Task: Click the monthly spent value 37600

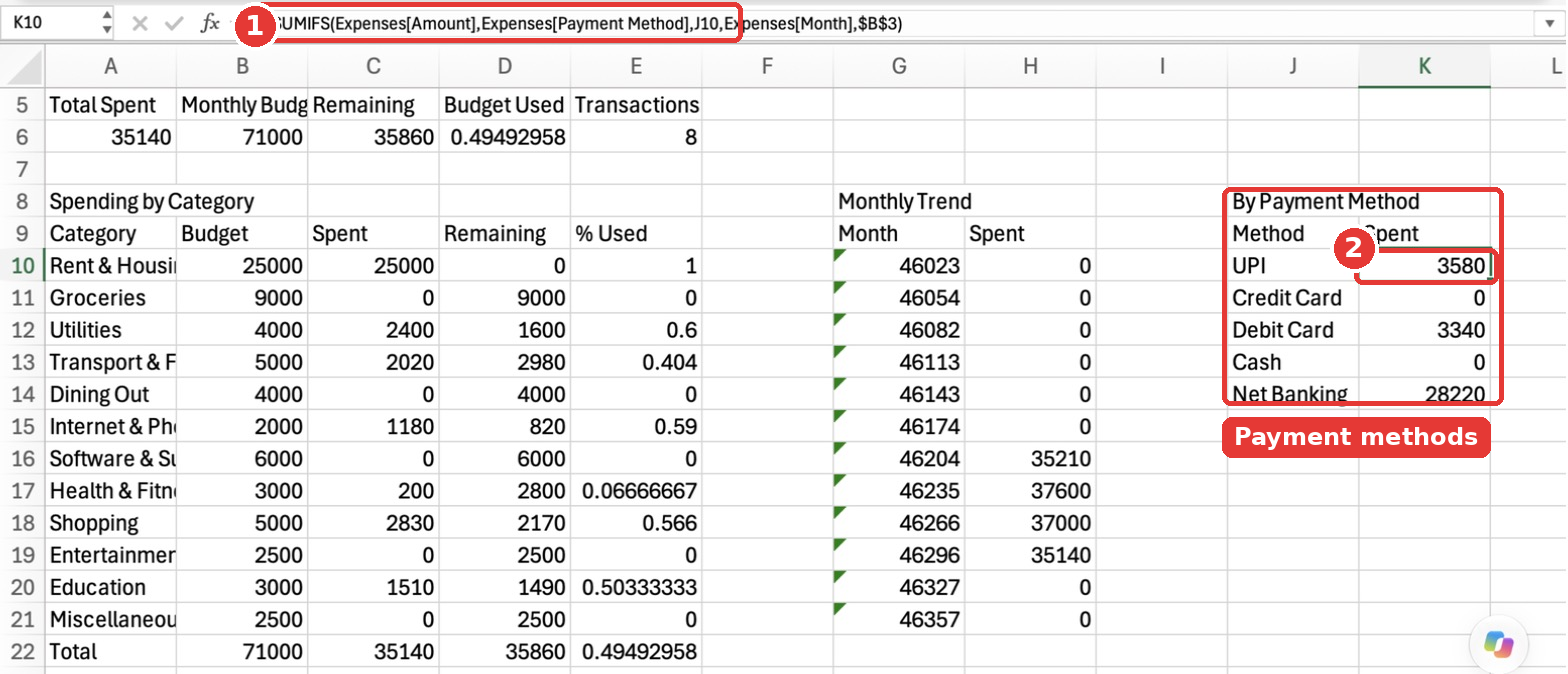Action: point(1030,491)
